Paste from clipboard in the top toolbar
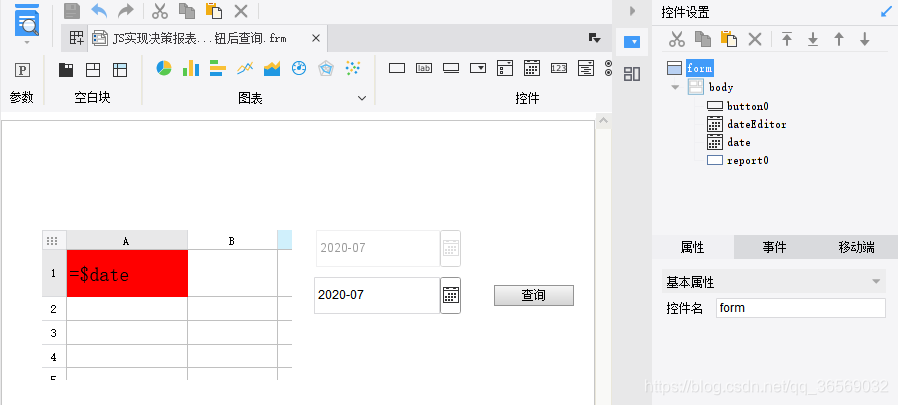This screenshot has width=898, height=405. tap(214, 11)
